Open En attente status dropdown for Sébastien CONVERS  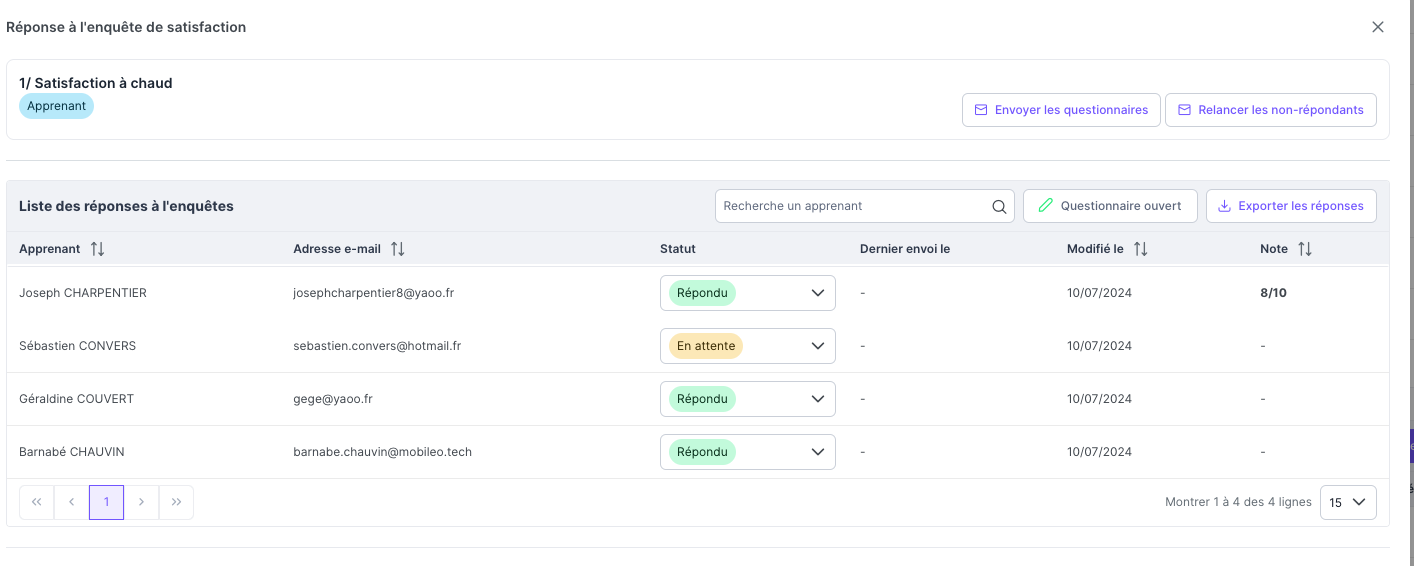tap(748, 346)
